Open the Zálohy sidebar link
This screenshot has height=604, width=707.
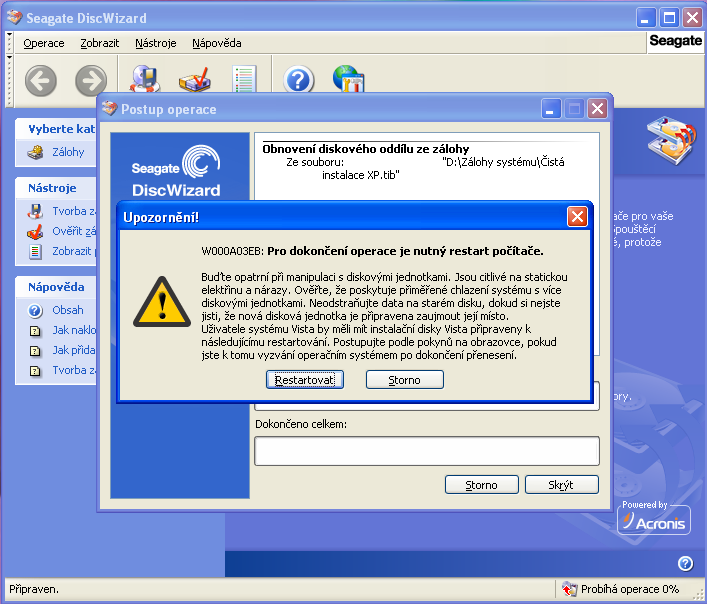point(69,152)
